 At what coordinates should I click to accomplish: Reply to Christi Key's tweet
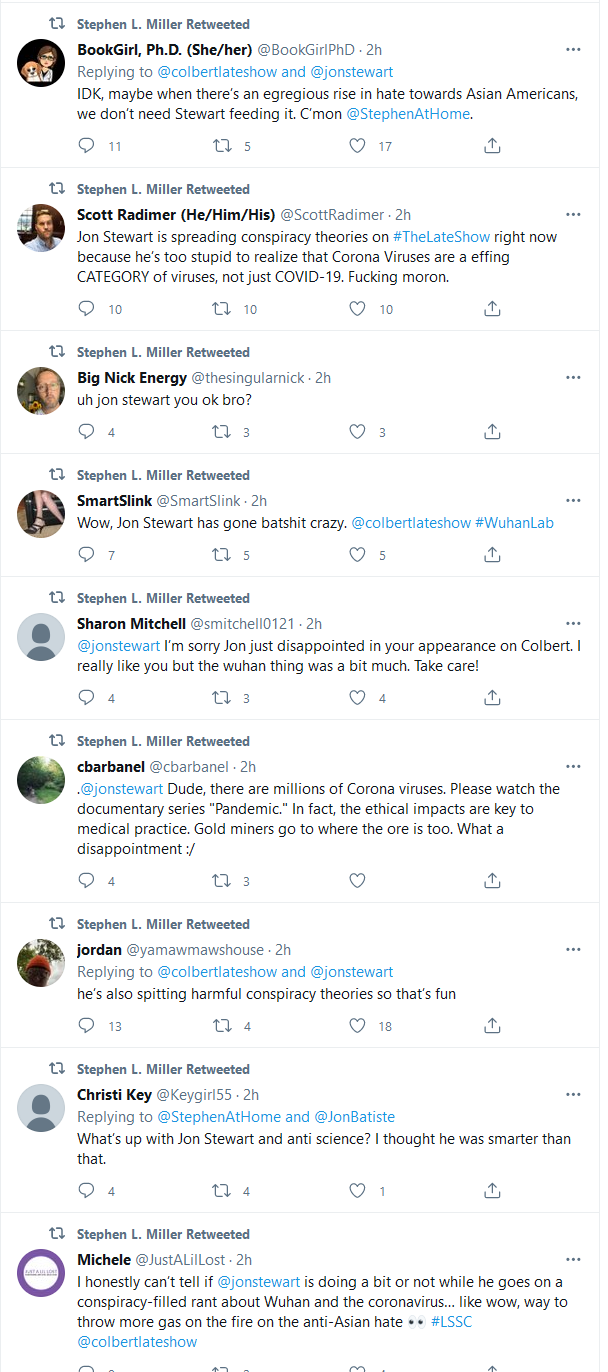click(87, 1191)
